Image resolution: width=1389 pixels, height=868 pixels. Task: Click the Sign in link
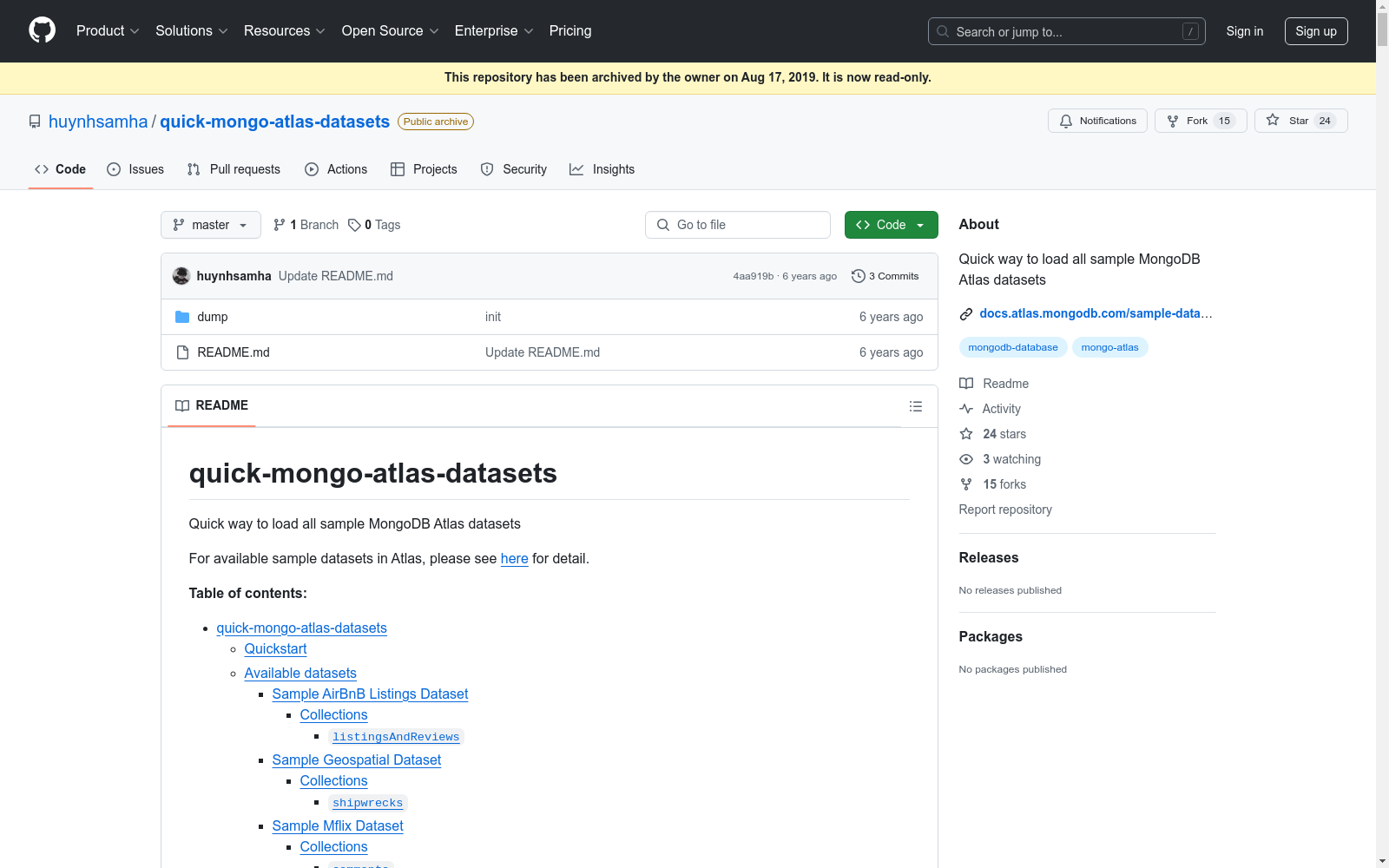[x=1245, y=31]
